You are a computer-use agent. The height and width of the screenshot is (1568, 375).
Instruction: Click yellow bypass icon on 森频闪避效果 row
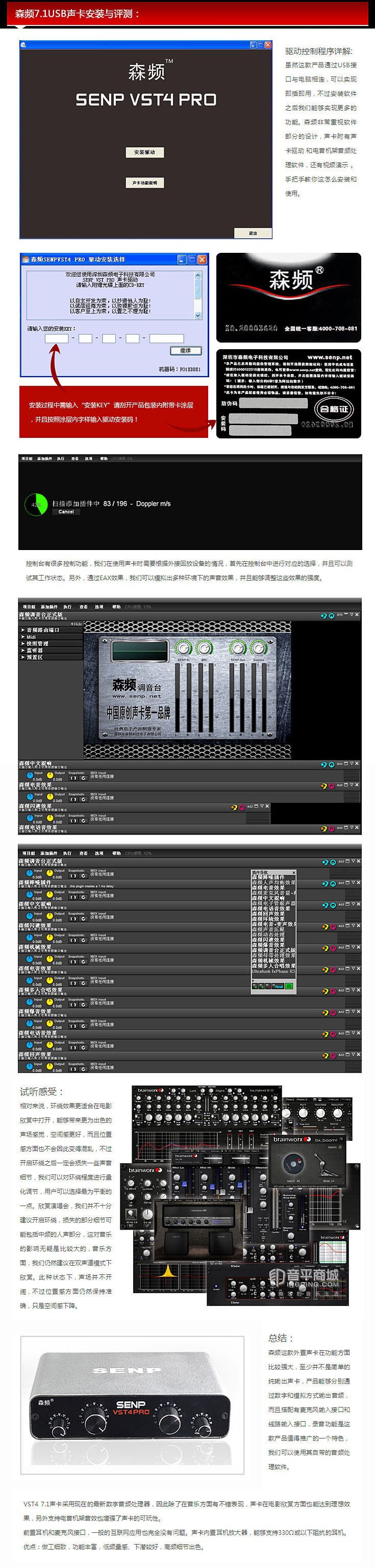tap(234, 807)
